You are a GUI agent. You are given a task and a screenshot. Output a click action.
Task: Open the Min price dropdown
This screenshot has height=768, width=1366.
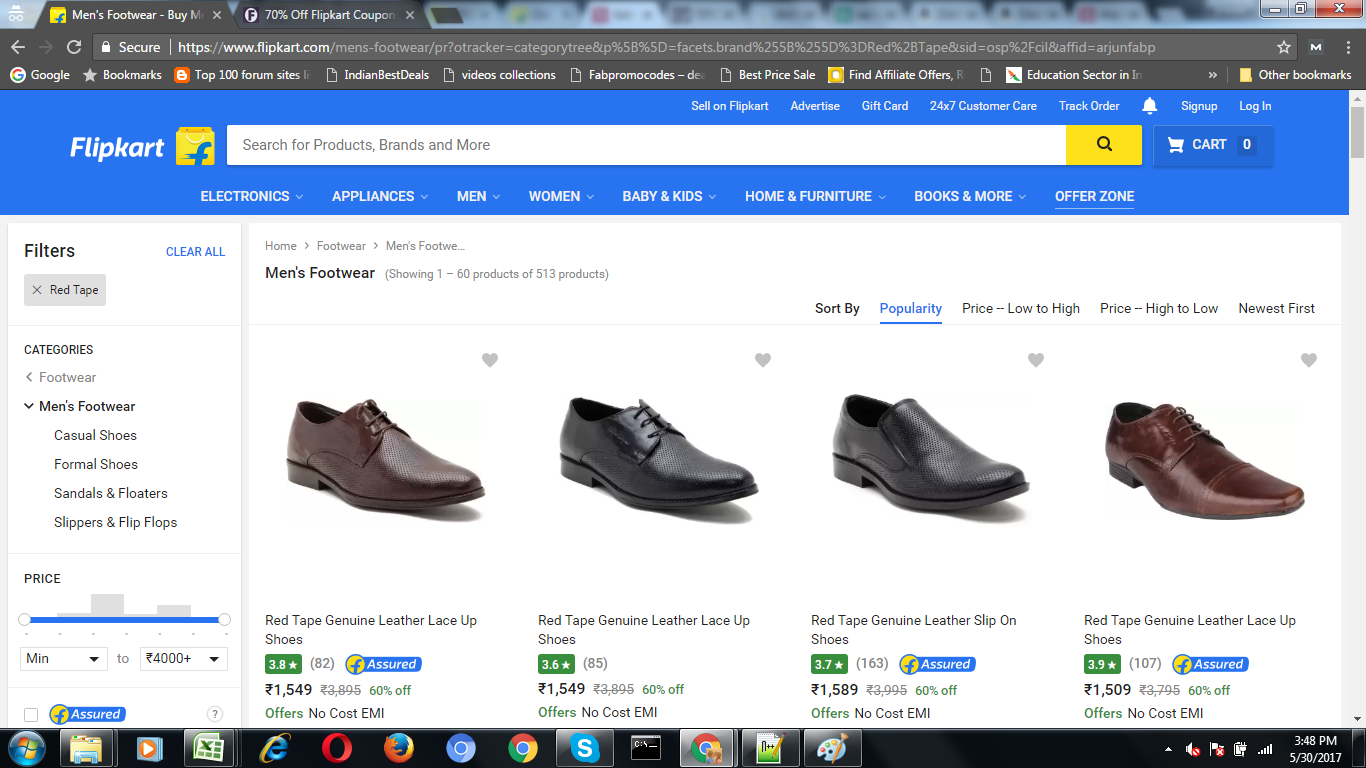click(64, 659)
